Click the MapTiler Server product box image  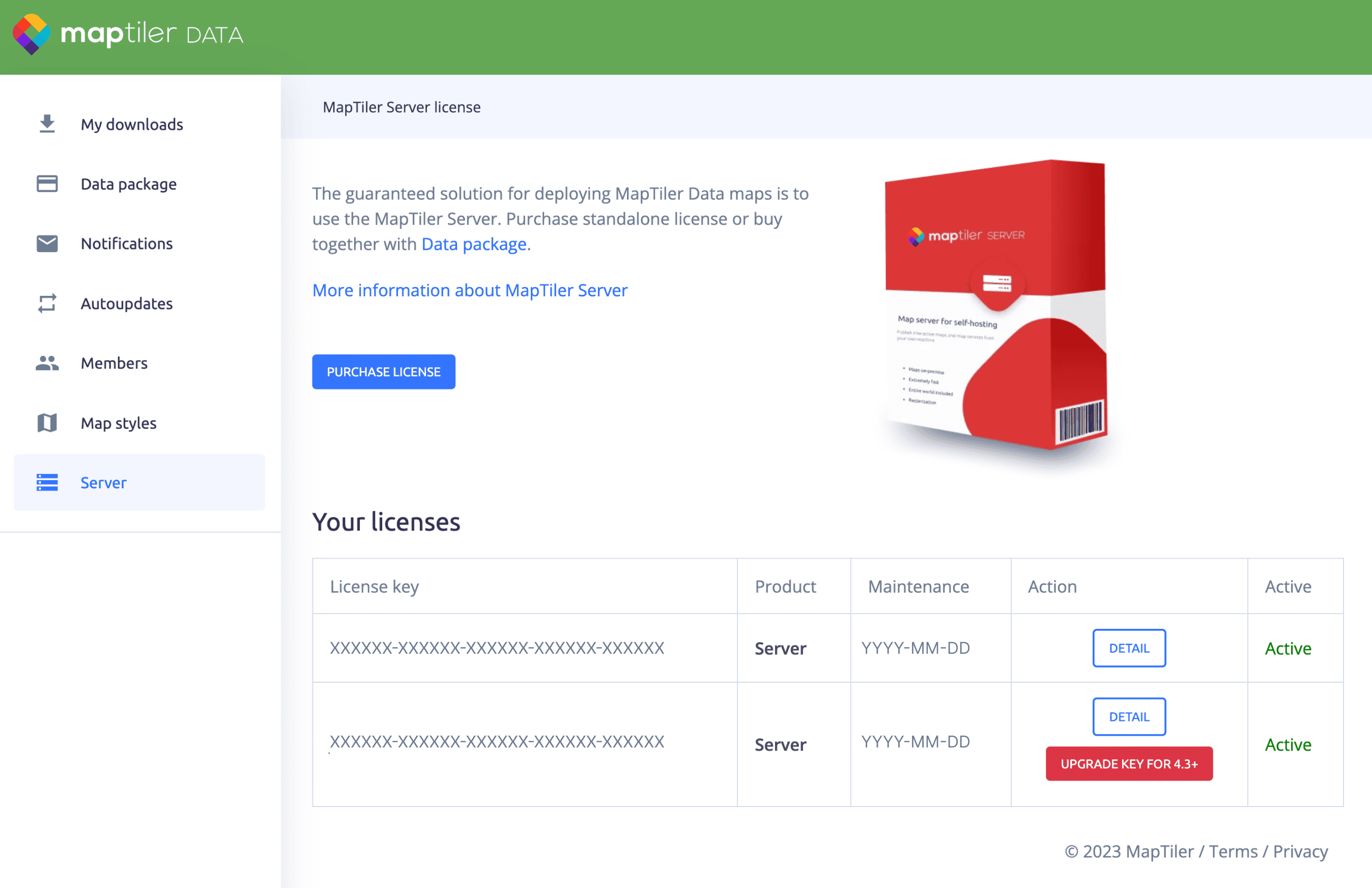click(x=996, y=306)
